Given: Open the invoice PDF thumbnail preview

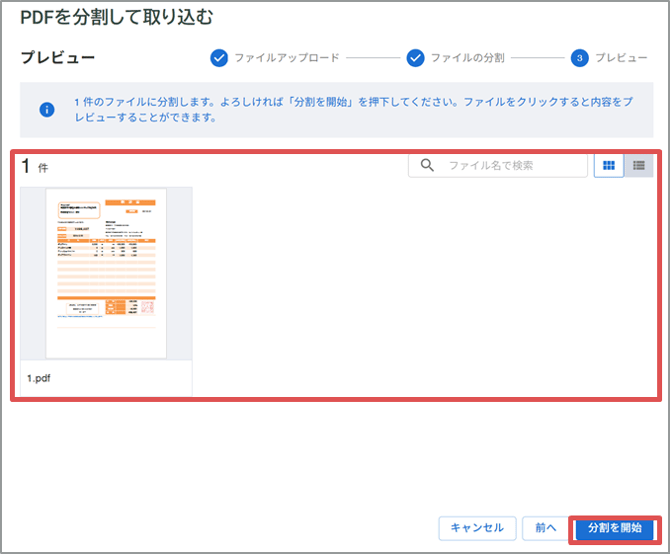Looking at the screenshot, I should [106, 271].
